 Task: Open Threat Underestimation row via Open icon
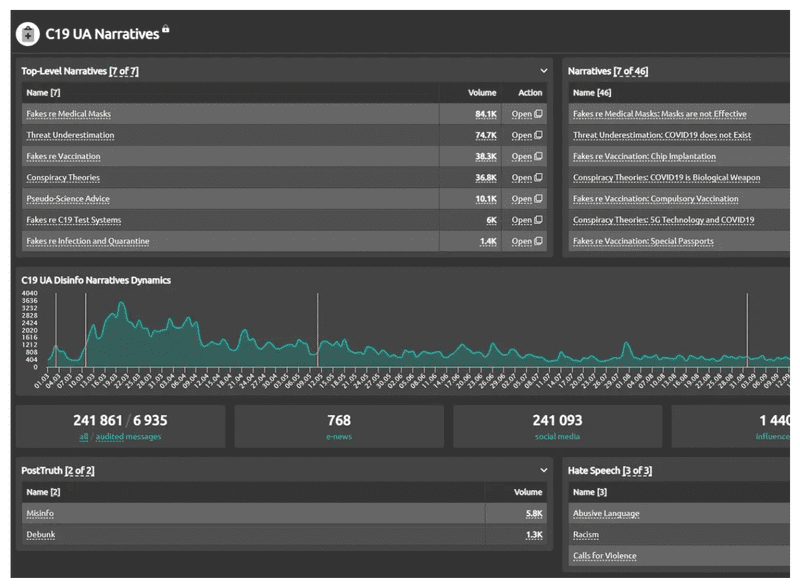click(x=538, y=135)
